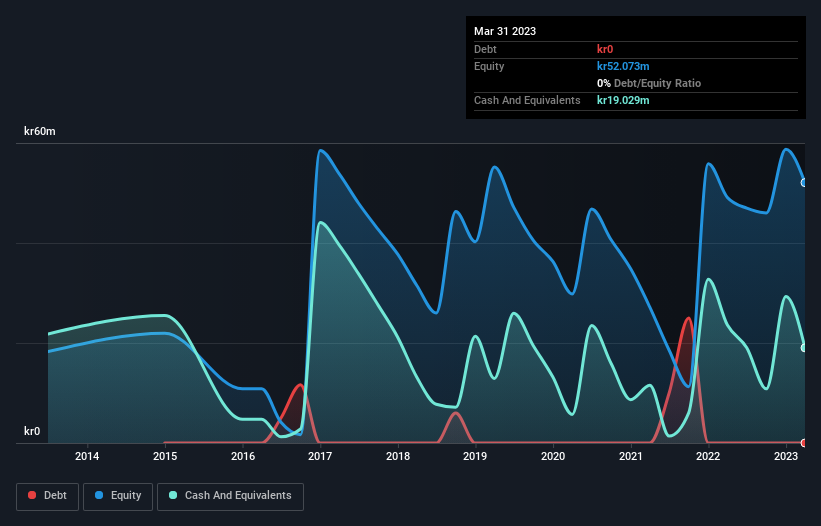The width and height of the screenshot is (821, 526).
Task: Select the Equity data point marker
Action: click(x=804, y=183)
